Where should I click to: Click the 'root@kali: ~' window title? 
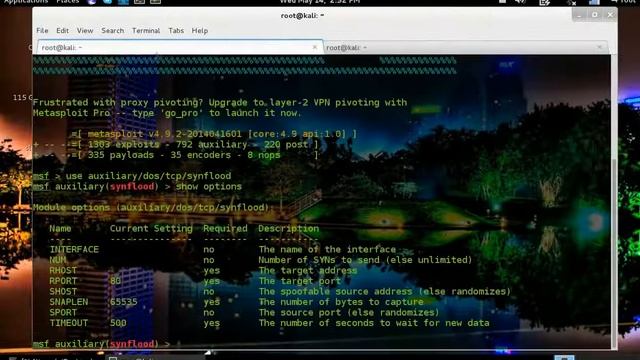coord(302,16)
